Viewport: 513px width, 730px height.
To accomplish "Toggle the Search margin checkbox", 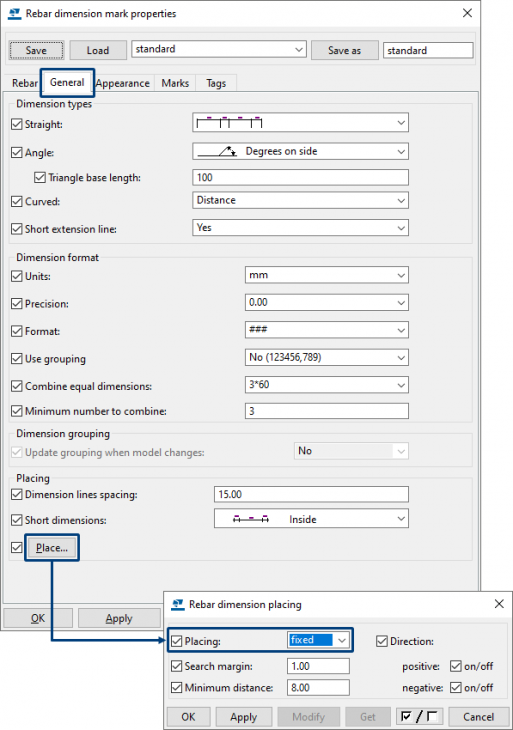I will (x=176, y=666).
